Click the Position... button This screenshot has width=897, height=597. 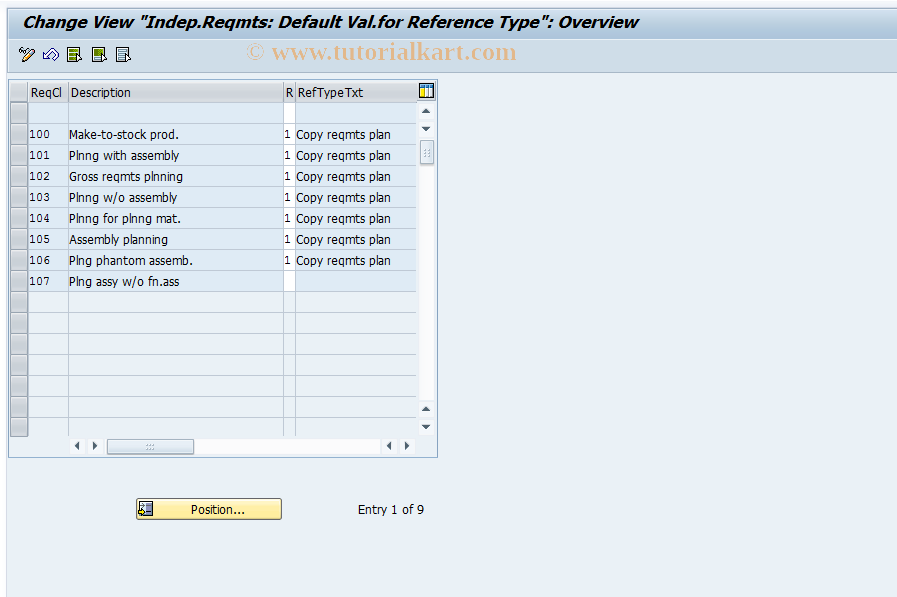209,509
